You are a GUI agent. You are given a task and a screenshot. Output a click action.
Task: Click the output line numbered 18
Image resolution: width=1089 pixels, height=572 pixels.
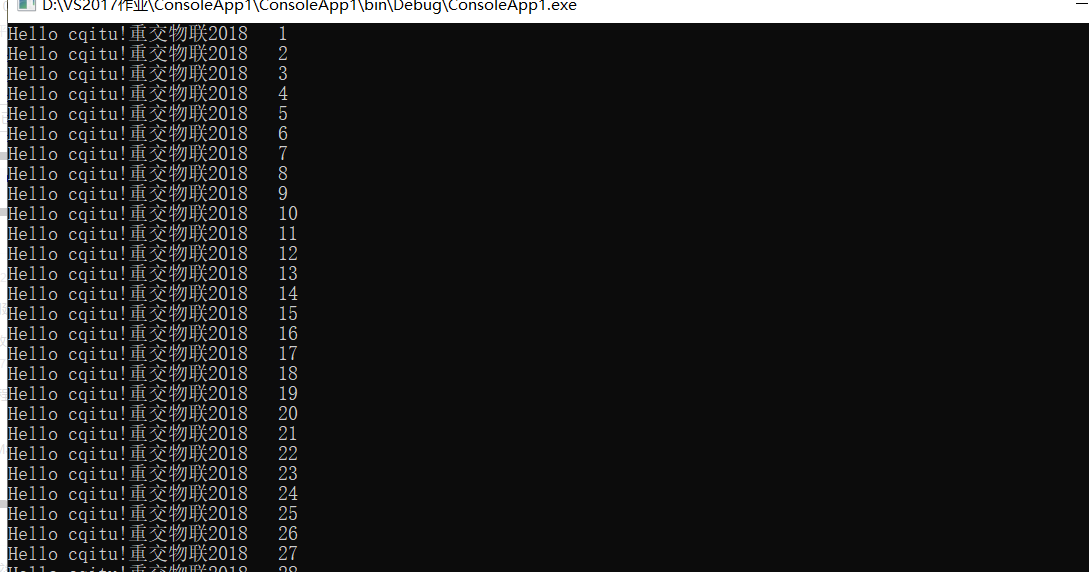(x=153, y=374)
